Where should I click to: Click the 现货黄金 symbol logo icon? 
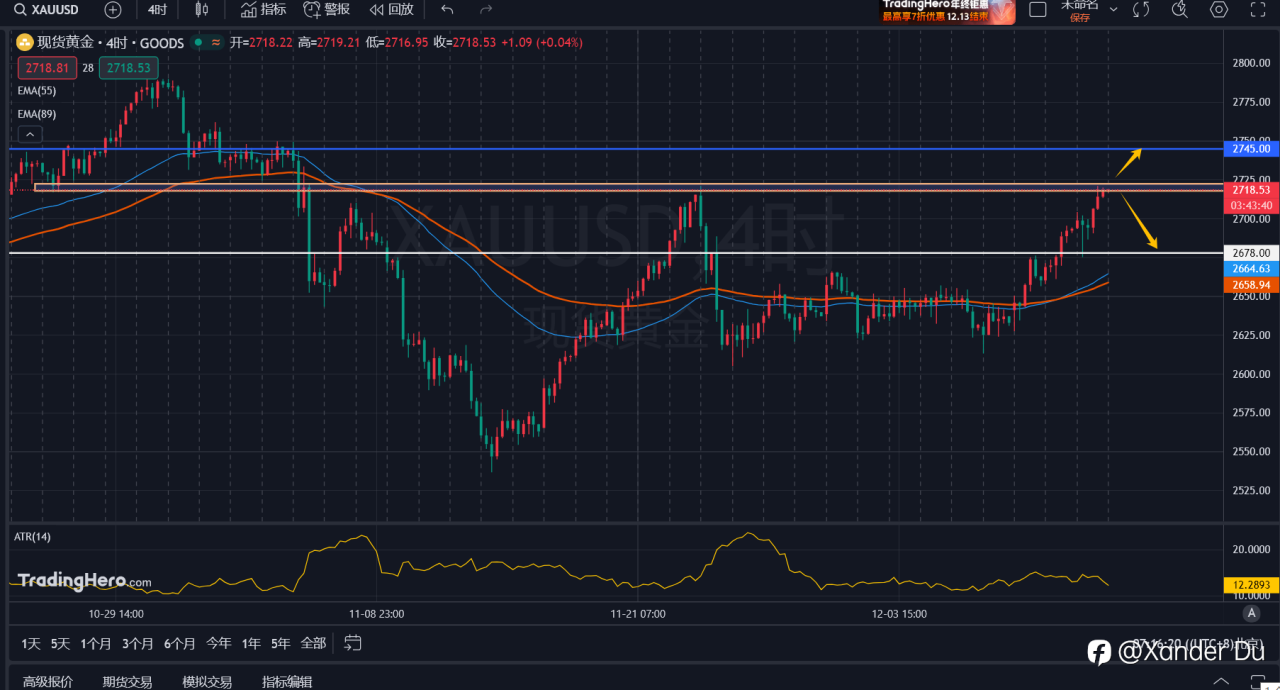(24, 43)
